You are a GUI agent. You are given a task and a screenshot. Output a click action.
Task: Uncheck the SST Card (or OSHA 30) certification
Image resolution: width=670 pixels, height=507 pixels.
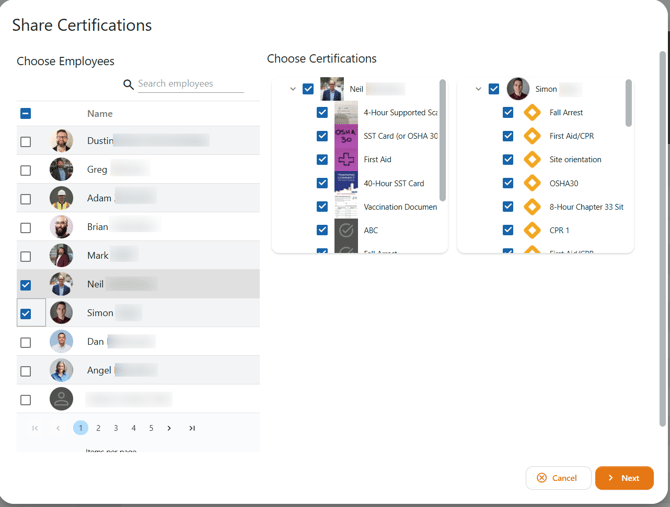click(322, 136)
